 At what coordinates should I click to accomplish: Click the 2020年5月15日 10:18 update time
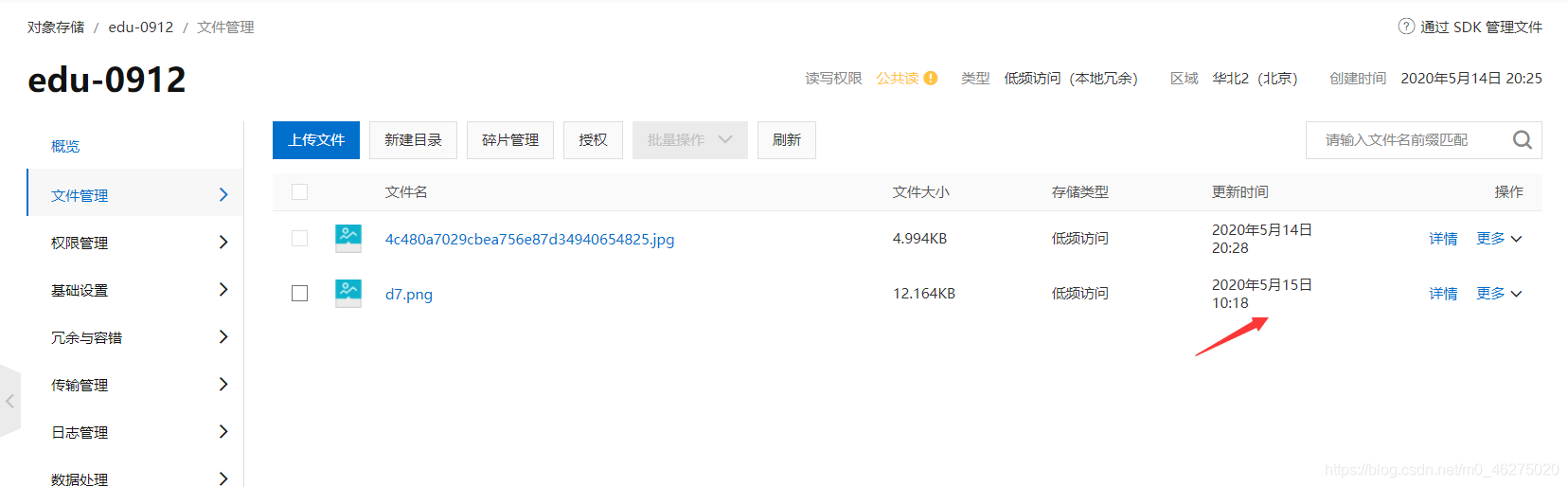click(1262, 294)
